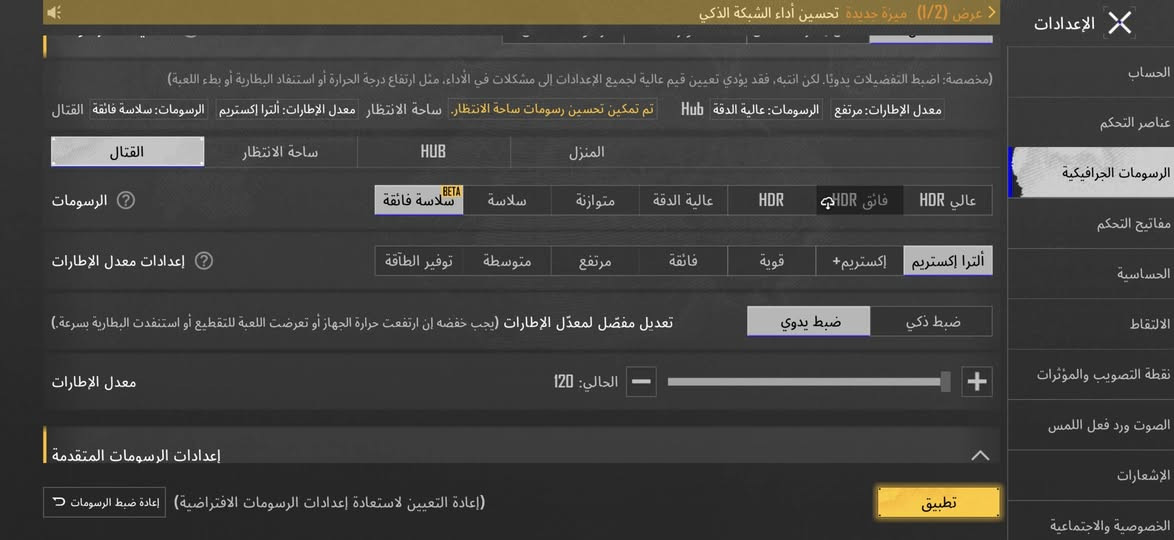Screen dimensions: 1174x540
Task: Click the summary tag "الرسومات: سلاسة فائقة"
Action: coord(148,110)
